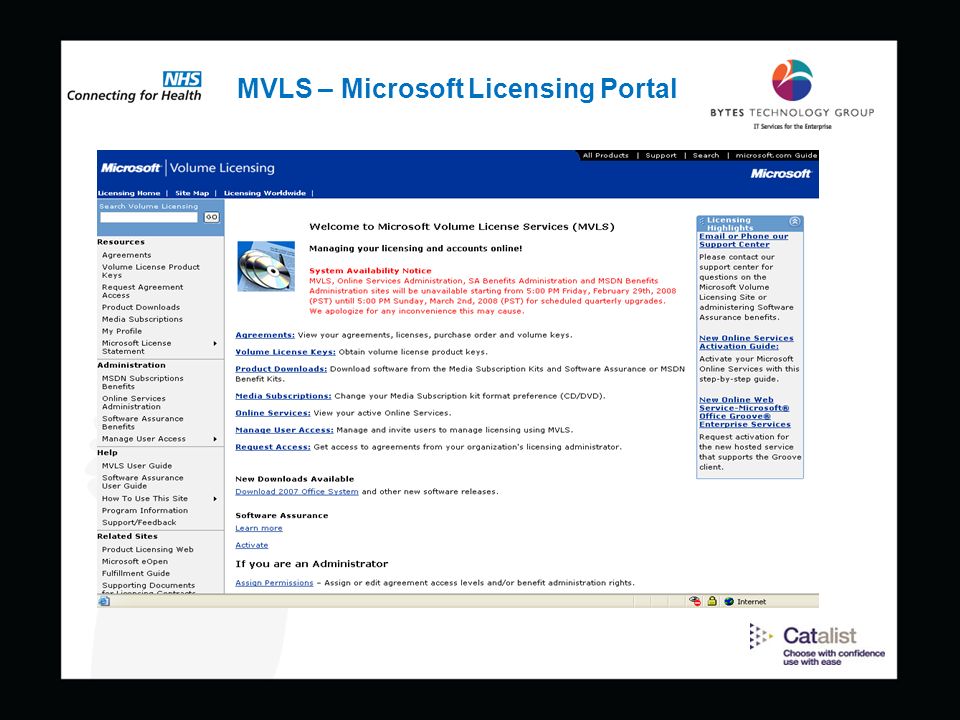Open Email or Phone our Support Center
Viewport: 960px width, 720px height.
[x=743, y=240]
